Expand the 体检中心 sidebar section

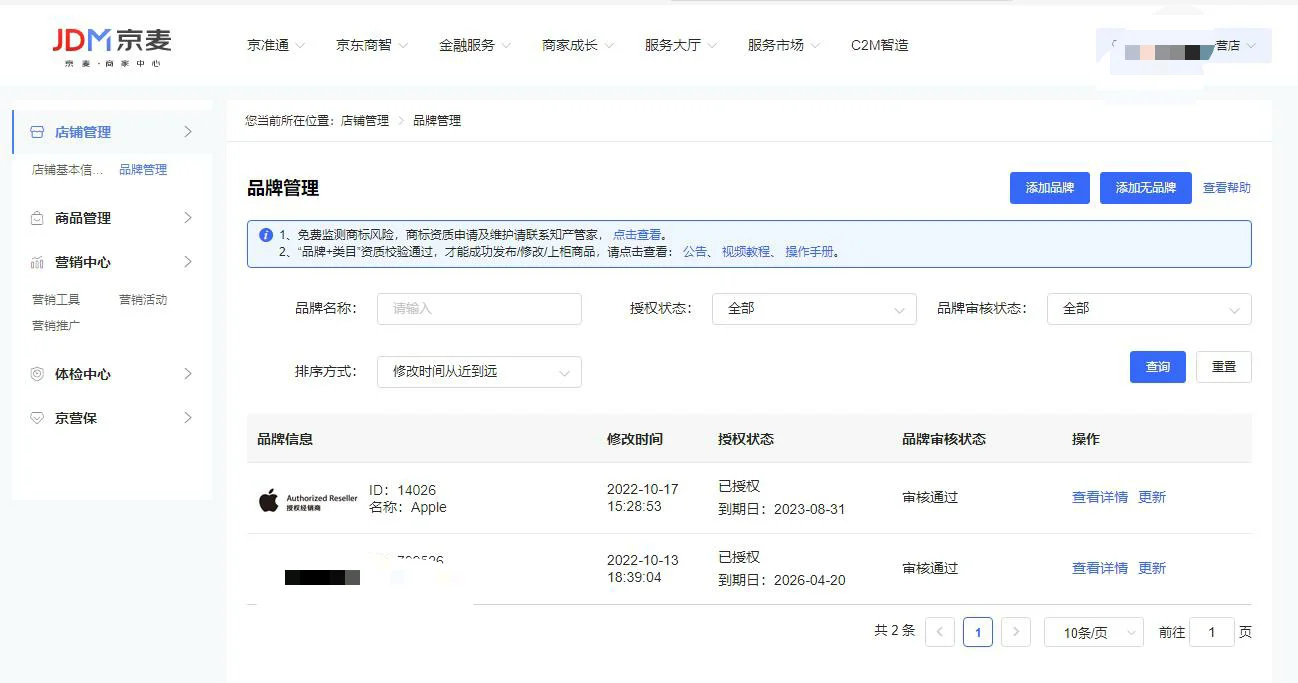(x=187, y=374)
